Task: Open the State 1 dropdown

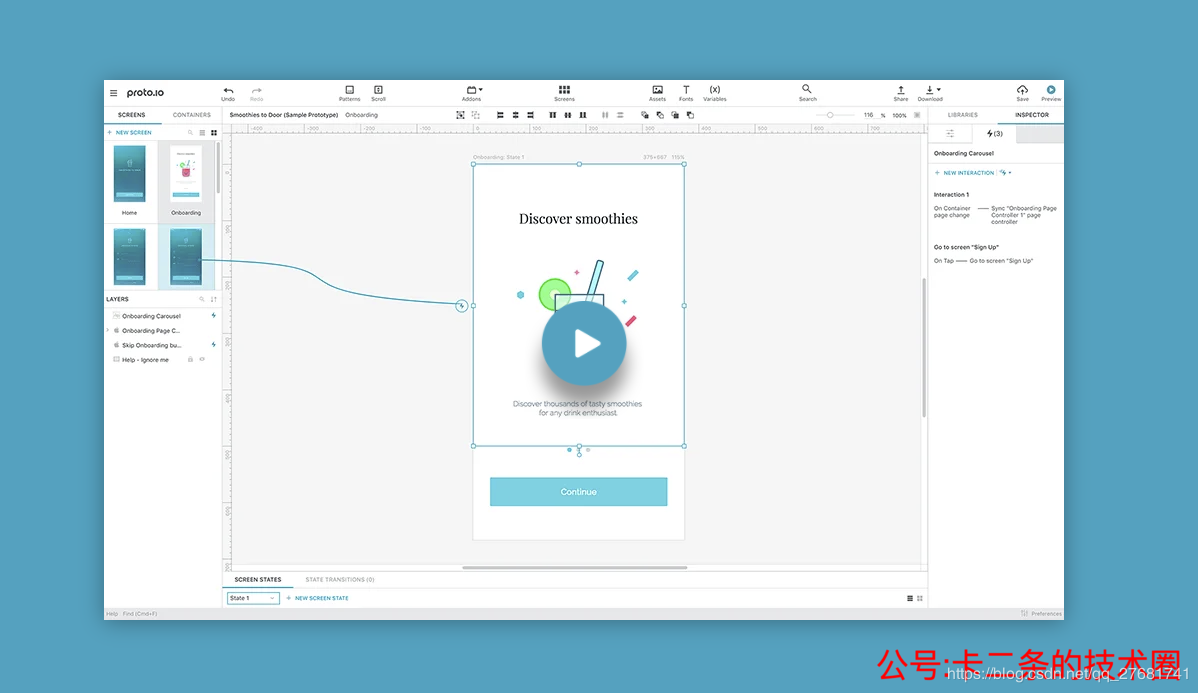Action: pyautogui.click(x=253, y=598)
